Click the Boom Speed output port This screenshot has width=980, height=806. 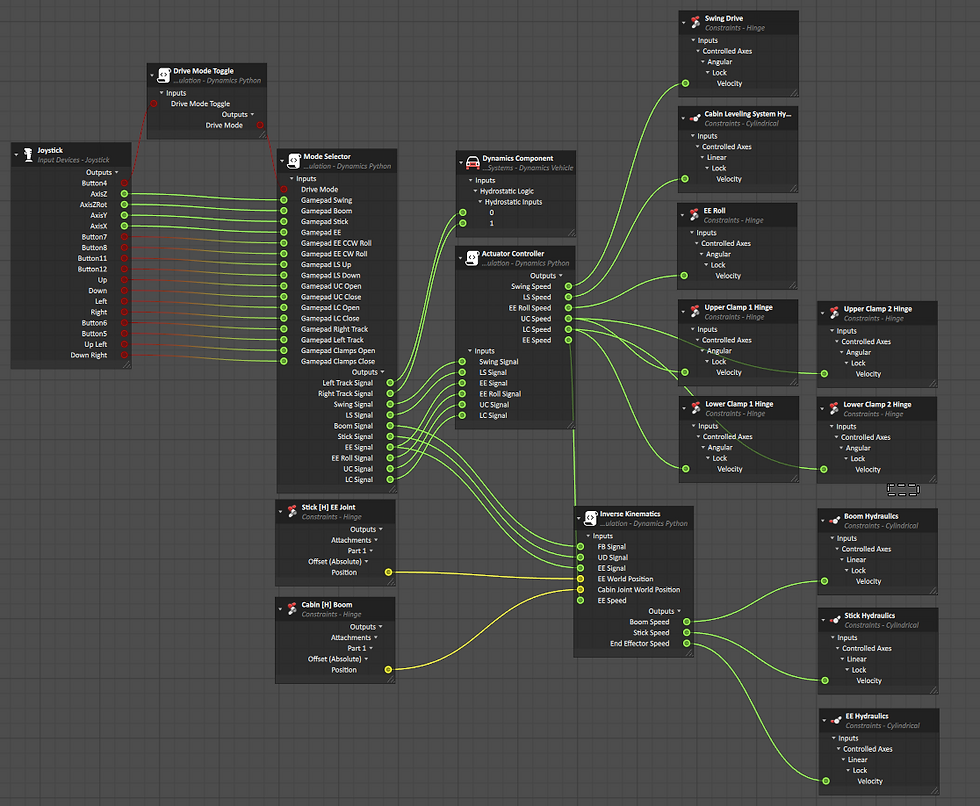click(x=686, y=622)
